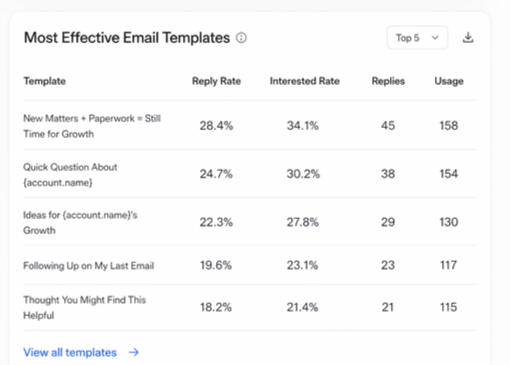Click the info icon beside Most Effective Email Templates
This screenshot has height=365, width=510.
click(241, 38)
